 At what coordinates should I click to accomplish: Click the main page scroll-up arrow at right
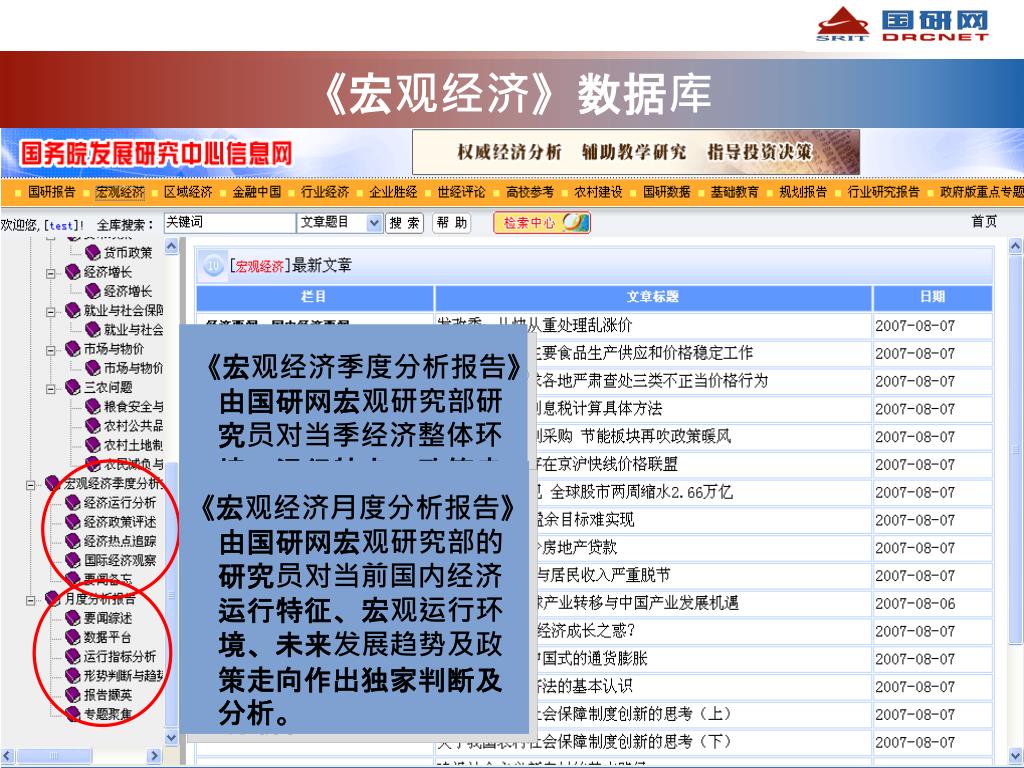[1016, 247]
